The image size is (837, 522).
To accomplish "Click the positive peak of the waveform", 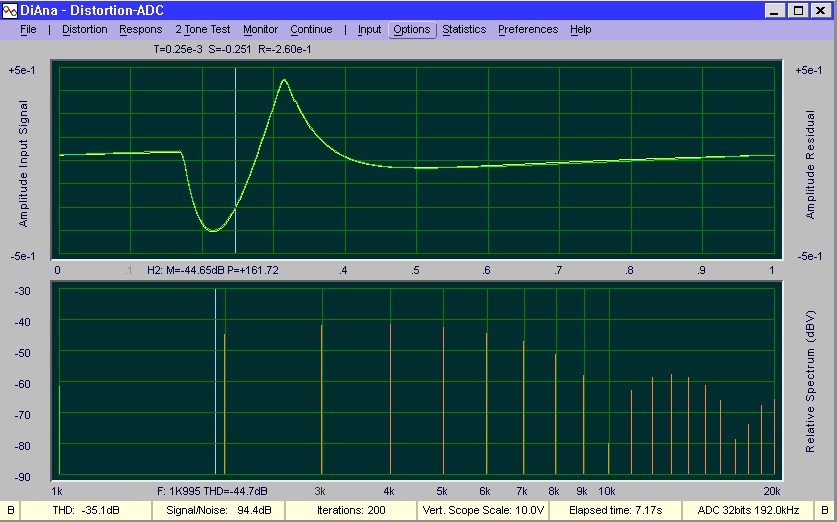I will pos(285,80).
